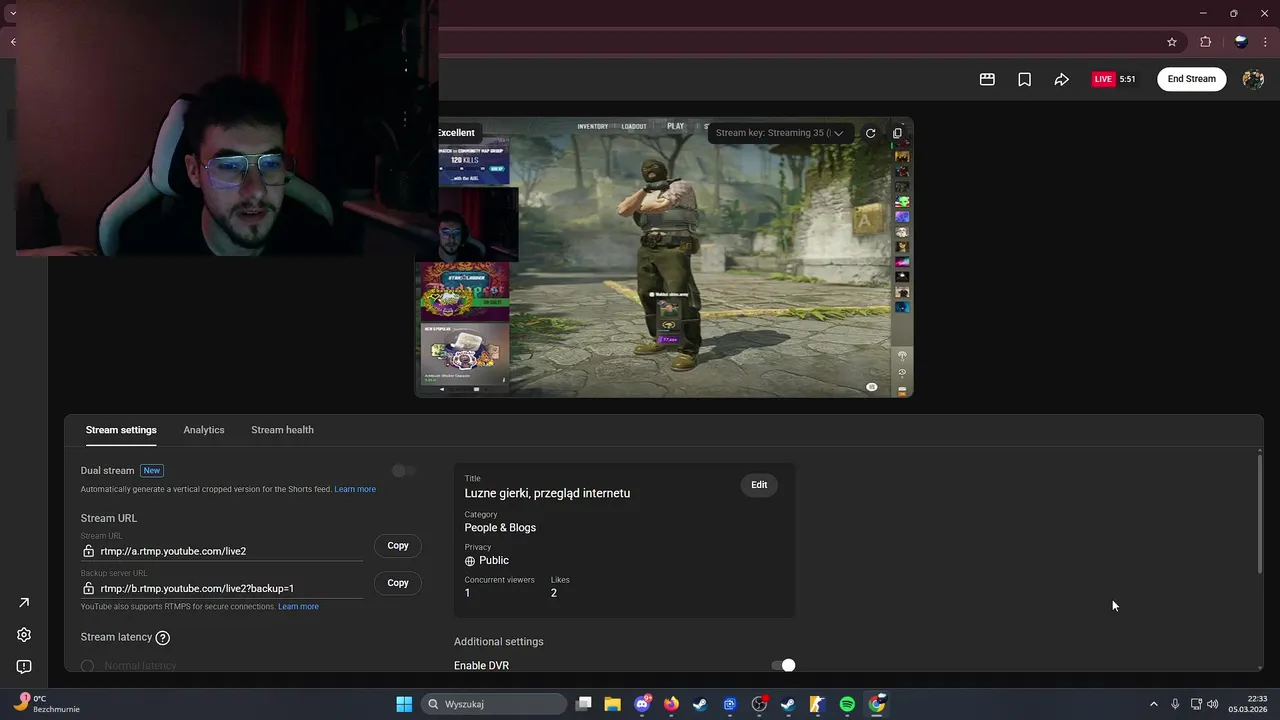
Task: Click the LIVE indicator badge
Action: coord(1103,79)
